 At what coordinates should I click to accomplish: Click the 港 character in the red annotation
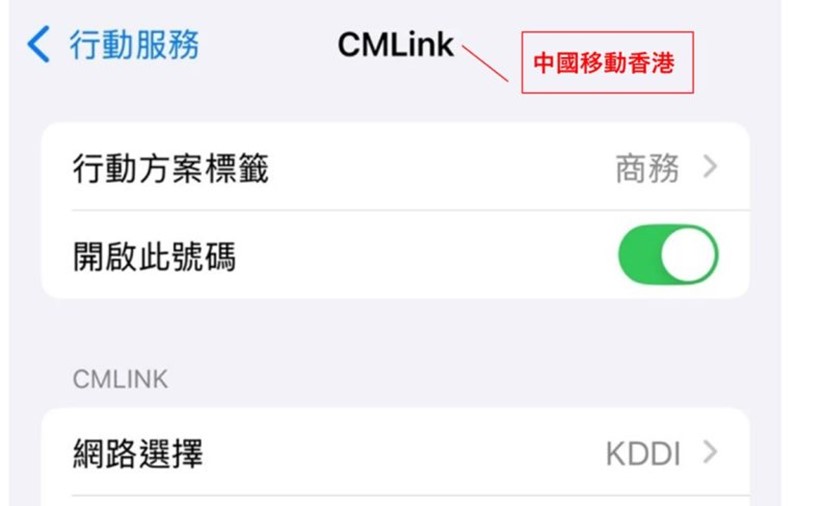click(663, 63)
